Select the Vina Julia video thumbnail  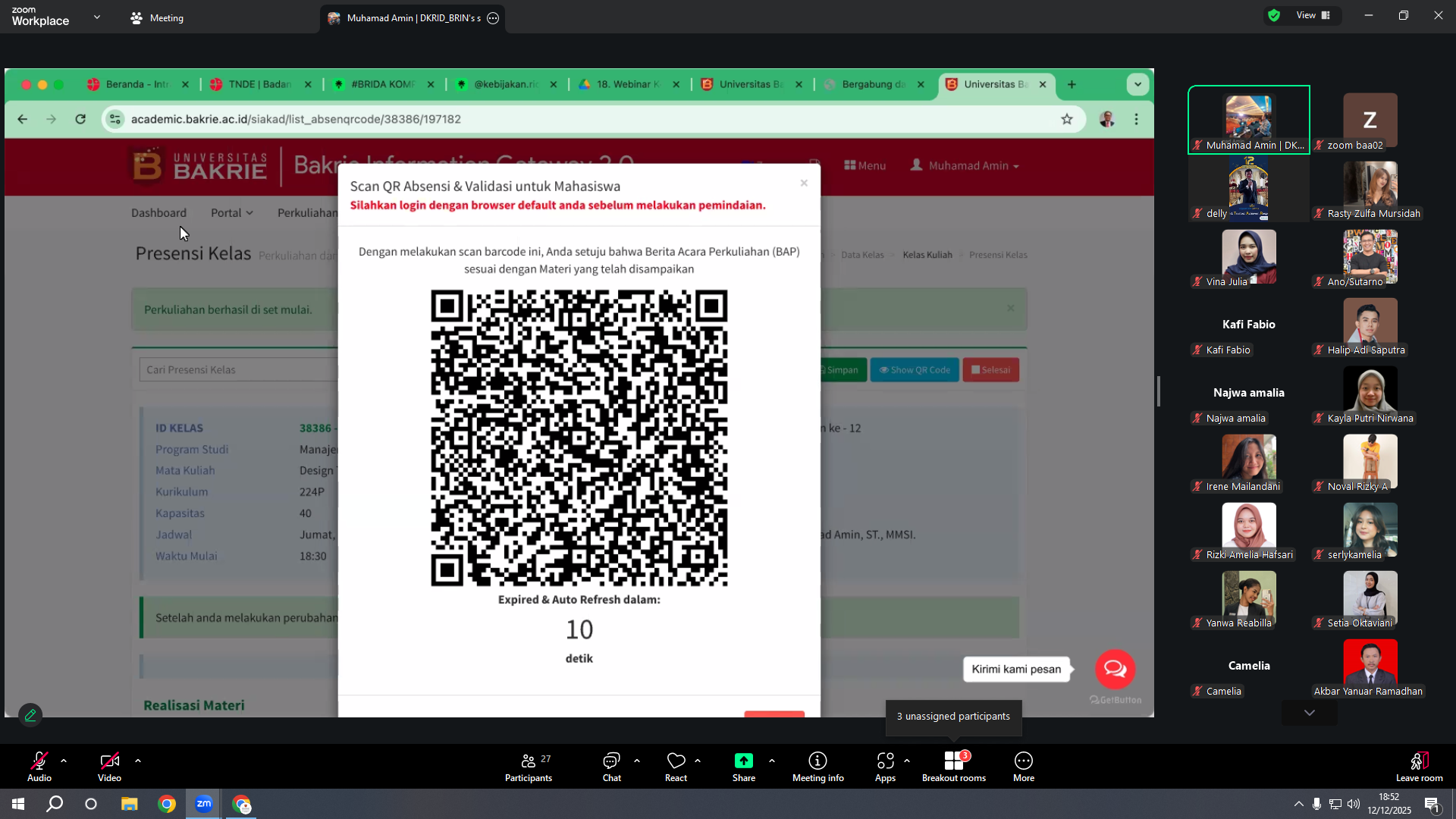pyautogui.click(x=1248, y=256)
